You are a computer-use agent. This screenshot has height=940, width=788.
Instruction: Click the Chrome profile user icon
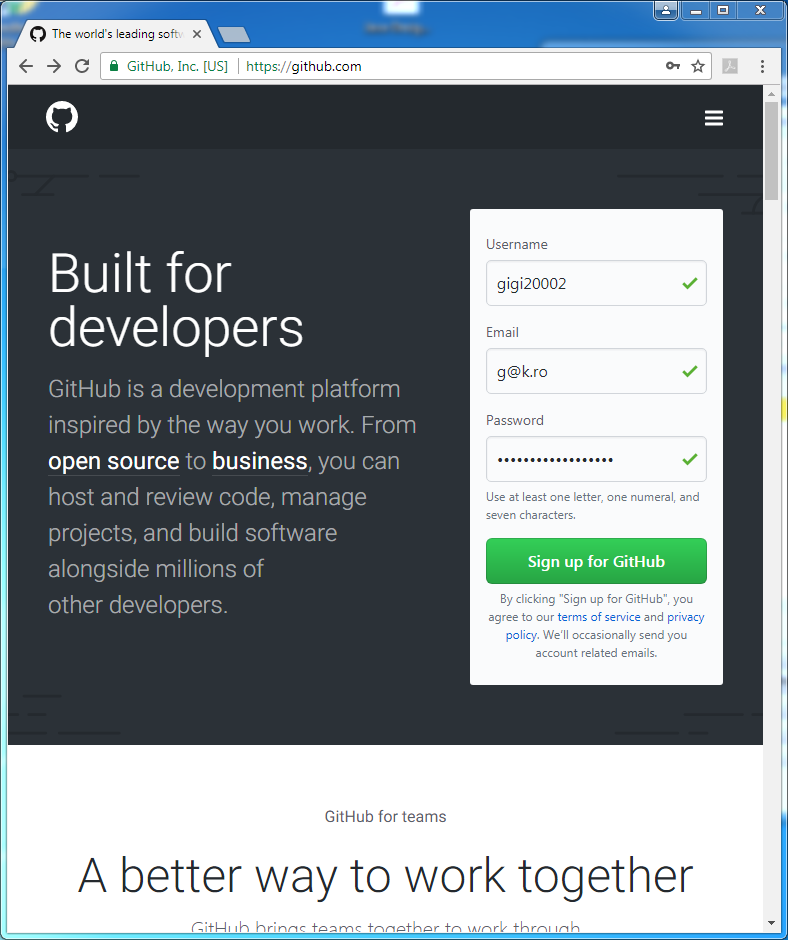click(666, 10)
